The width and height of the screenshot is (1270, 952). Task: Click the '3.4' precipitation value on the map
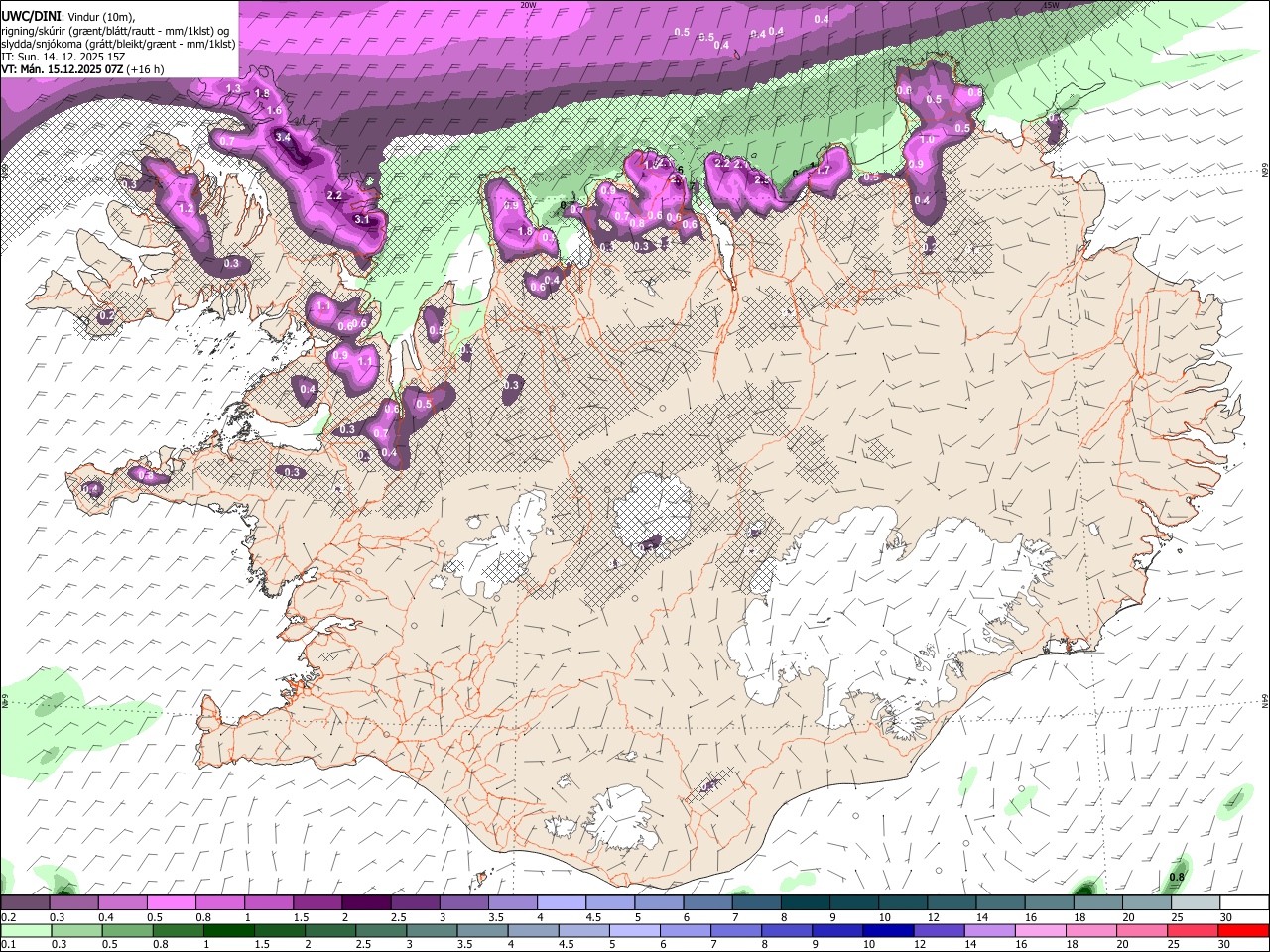pyautogui.click(x=283, y=137)
